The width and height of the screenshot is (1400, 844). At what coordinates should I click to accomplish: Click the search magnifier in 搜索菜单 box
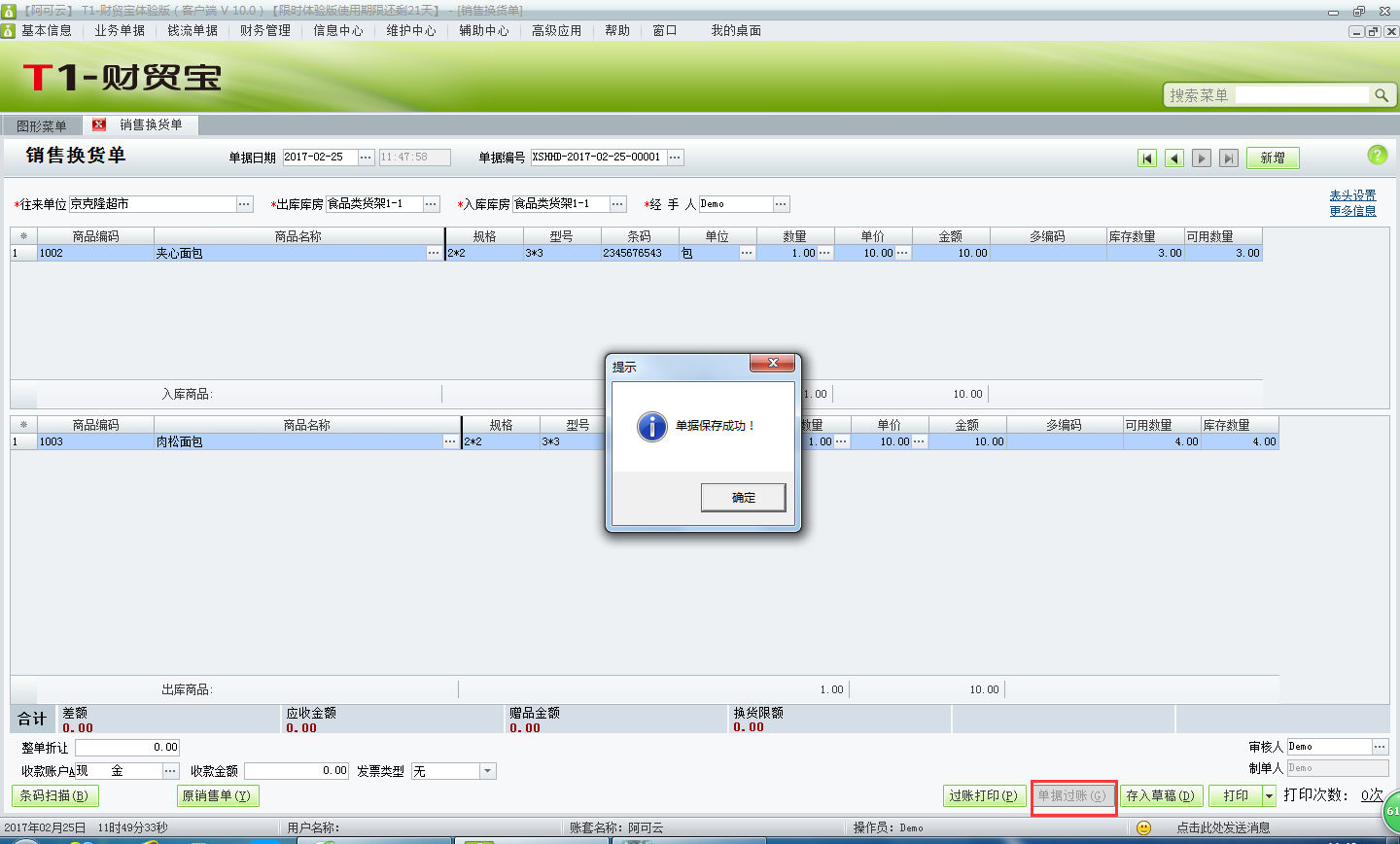pos(1383,94)
